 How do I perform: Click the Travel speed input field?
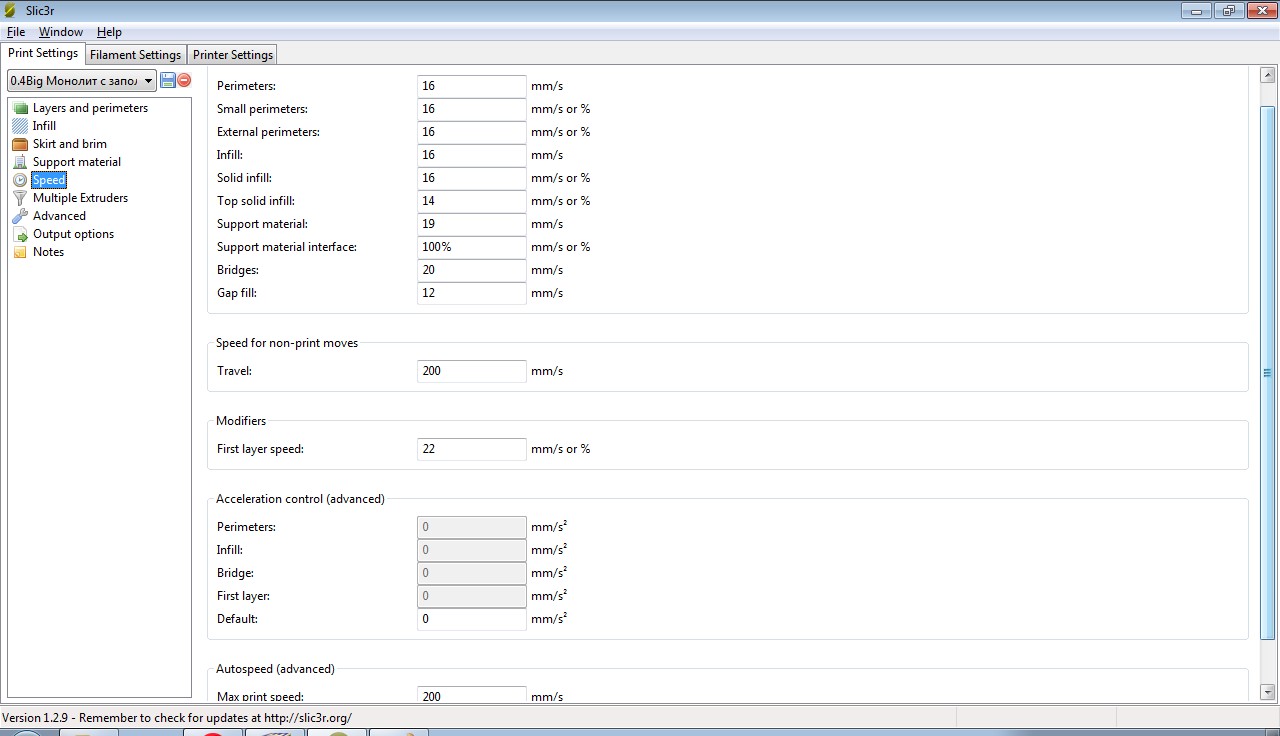pos(471,371)
